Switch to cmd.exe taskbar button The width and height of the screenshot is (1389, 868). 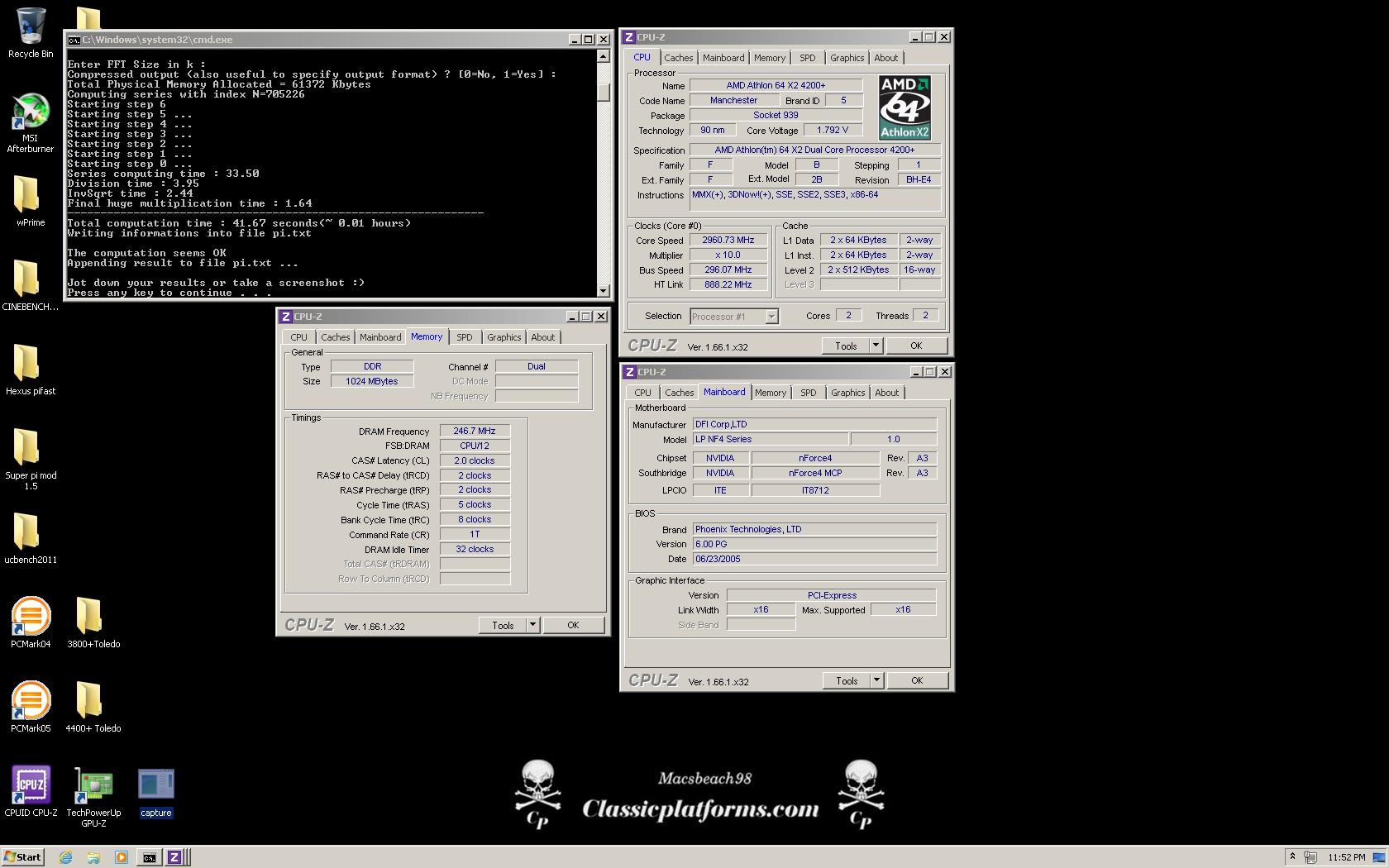[149, 857]
